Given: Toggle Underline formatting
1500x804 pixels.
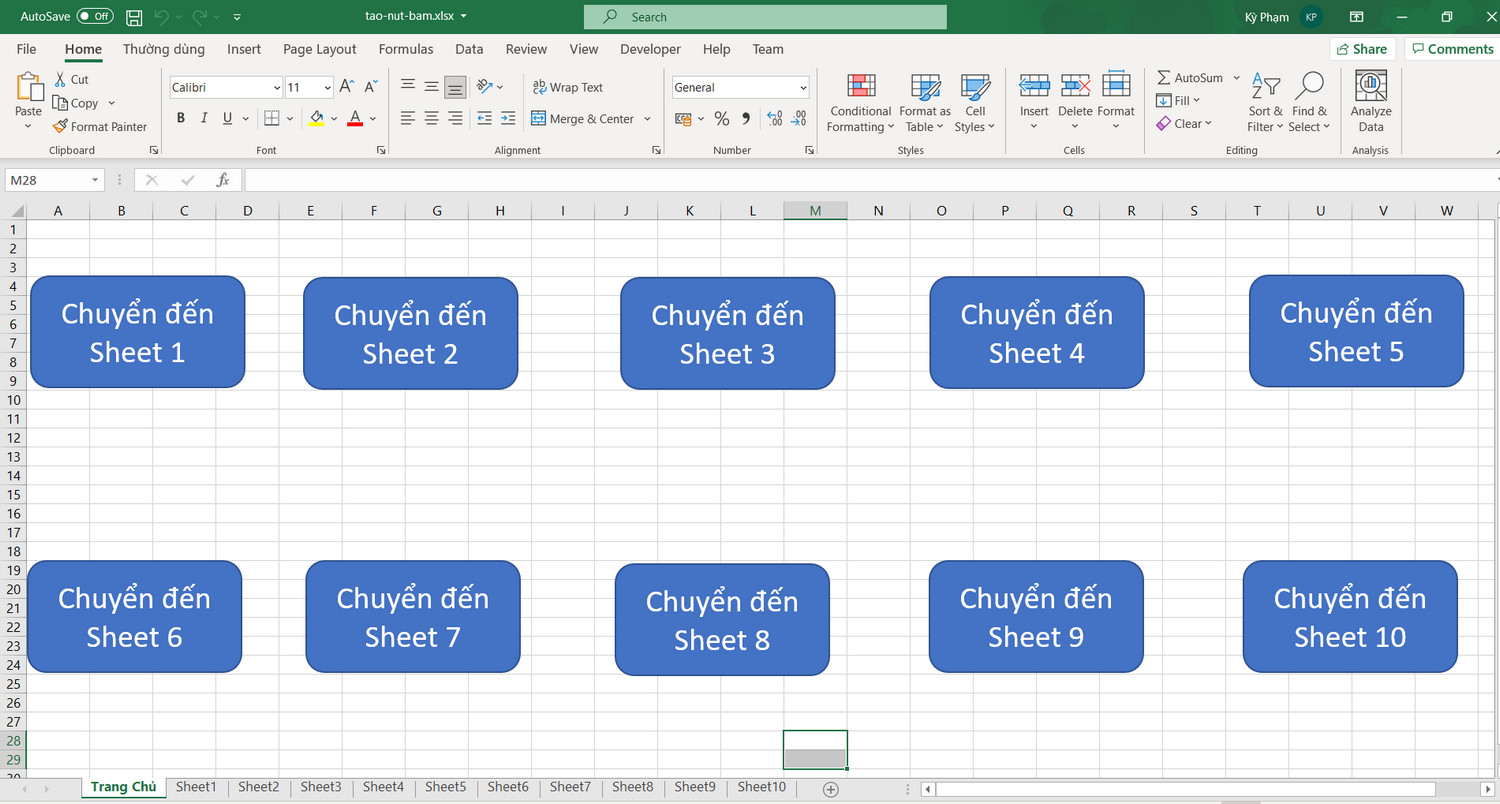Looking at the screenshot, I should [x=227, y=117].
